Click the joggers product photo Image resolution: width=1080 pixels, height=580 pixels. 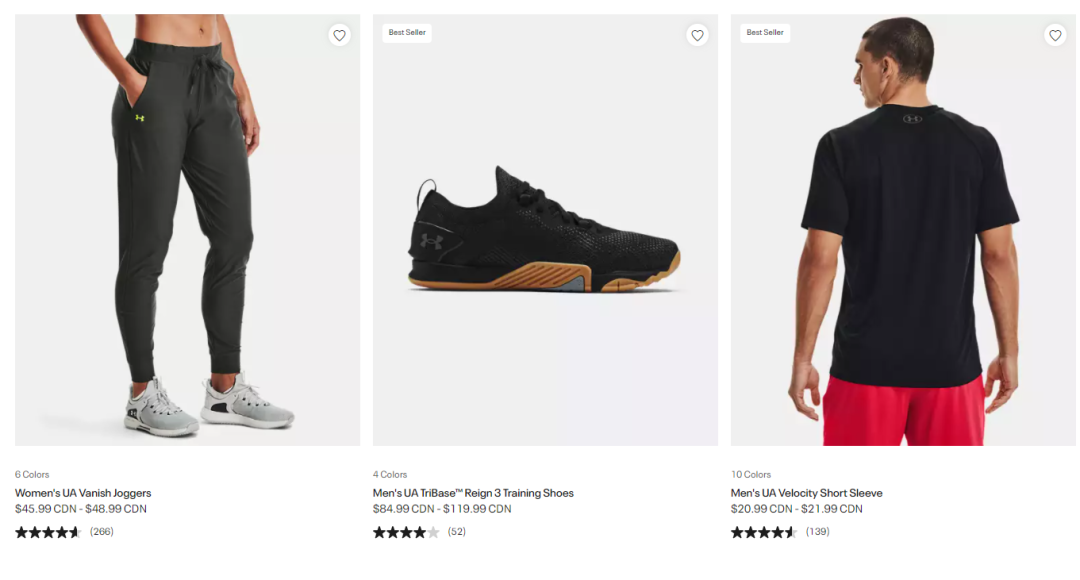(187, 230)
